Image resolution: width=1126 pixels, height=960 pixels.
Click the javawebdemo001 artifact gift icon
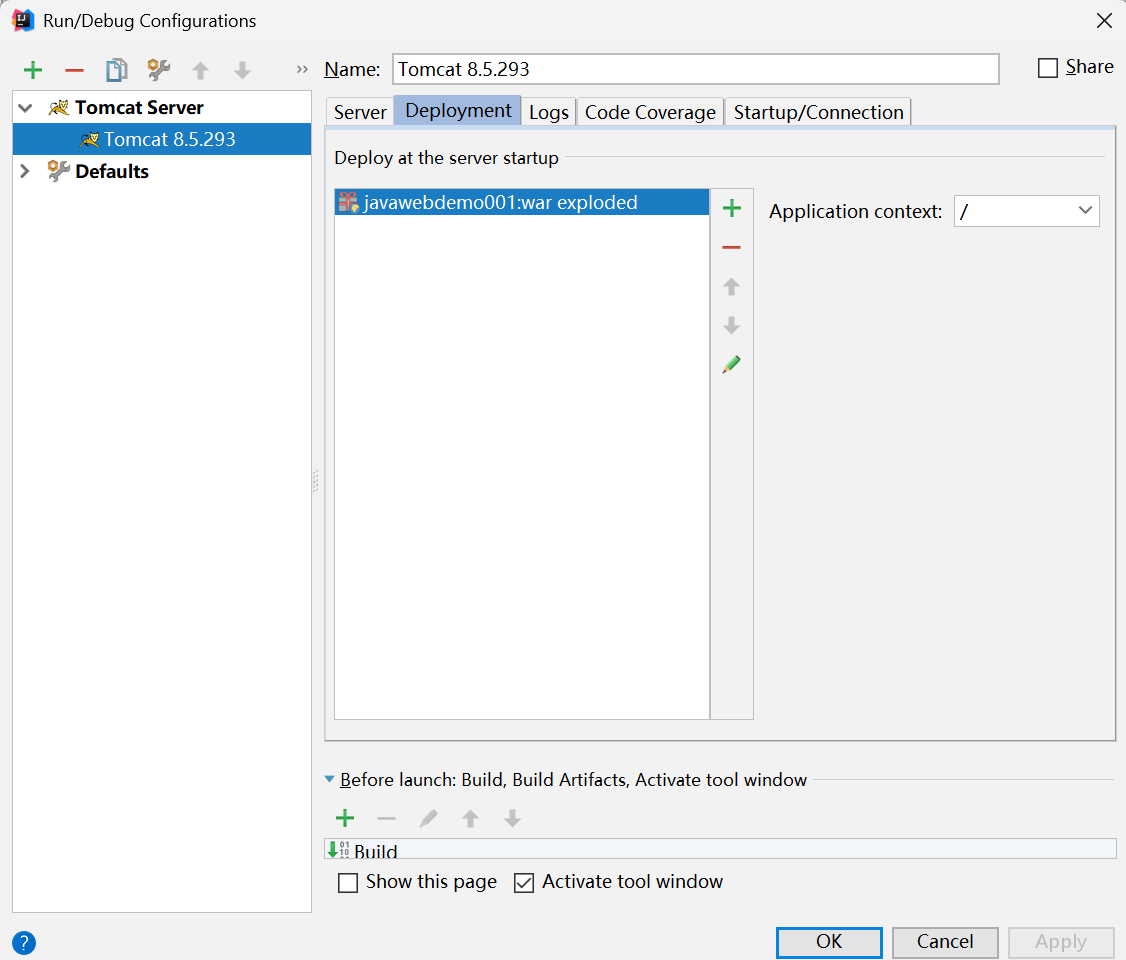pos(348,202)
